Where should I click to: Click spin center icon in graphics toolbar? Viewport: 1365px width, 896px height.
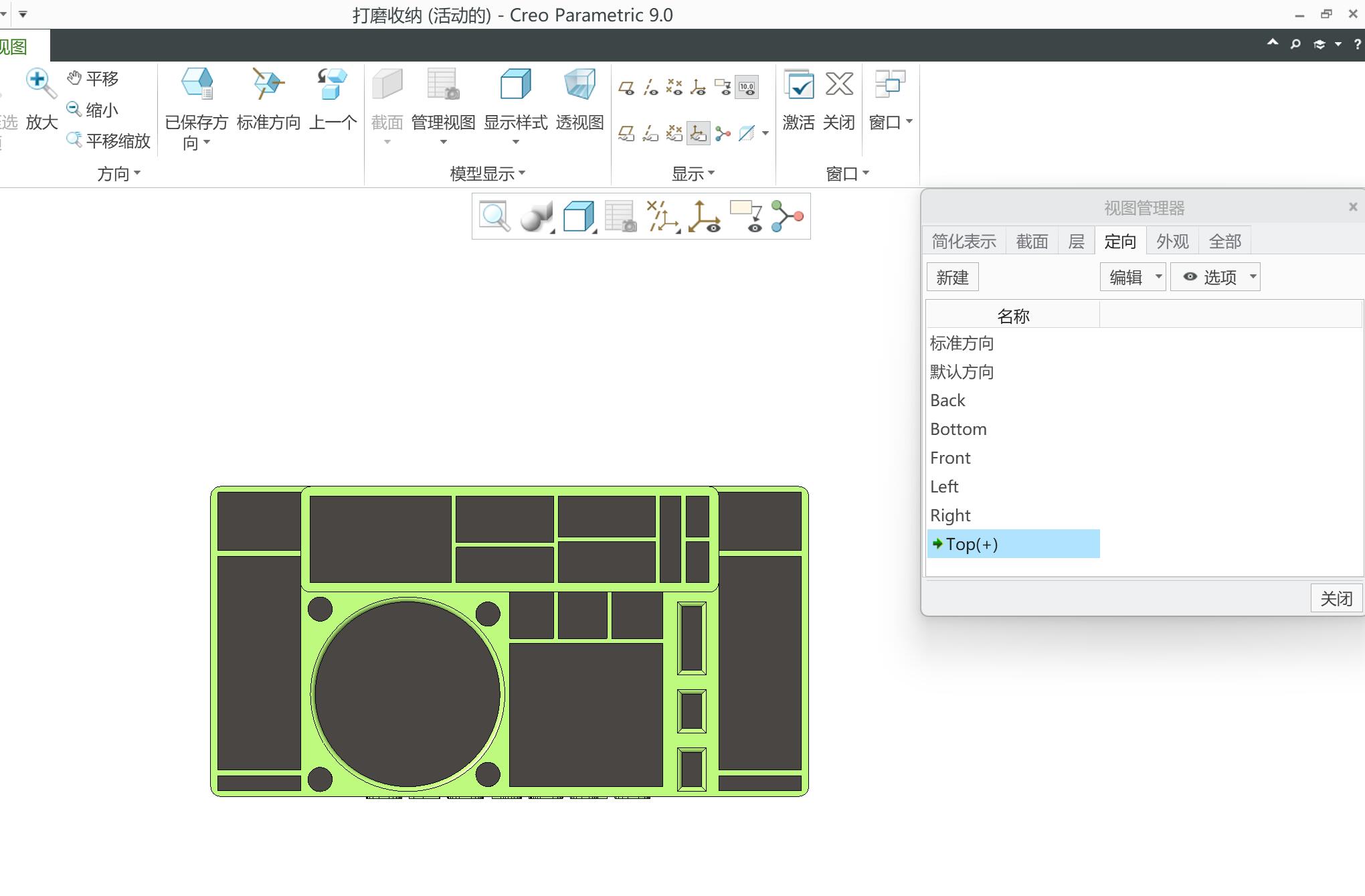pyautogui.click(x=788, y=216)
